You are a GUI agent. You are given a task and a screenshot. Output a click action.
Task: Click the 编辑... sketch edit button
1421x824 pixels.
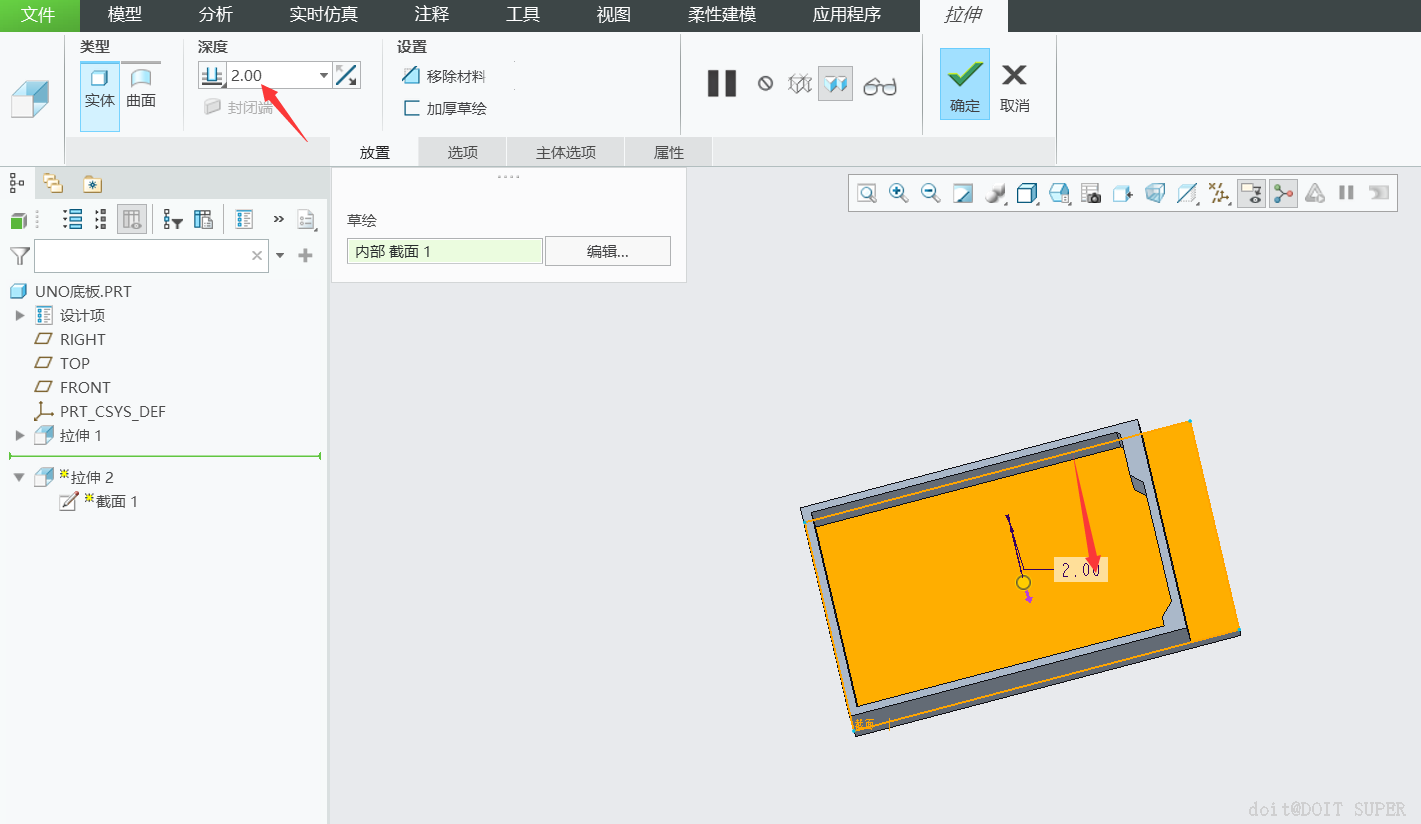point(607,251)
